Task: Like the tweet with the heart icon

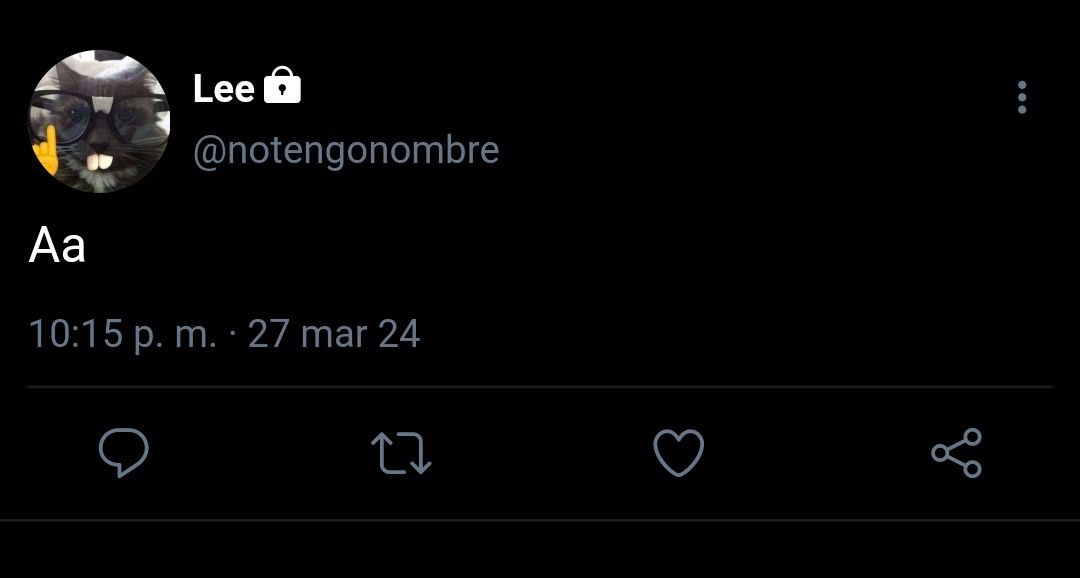Action: point(678,453)
